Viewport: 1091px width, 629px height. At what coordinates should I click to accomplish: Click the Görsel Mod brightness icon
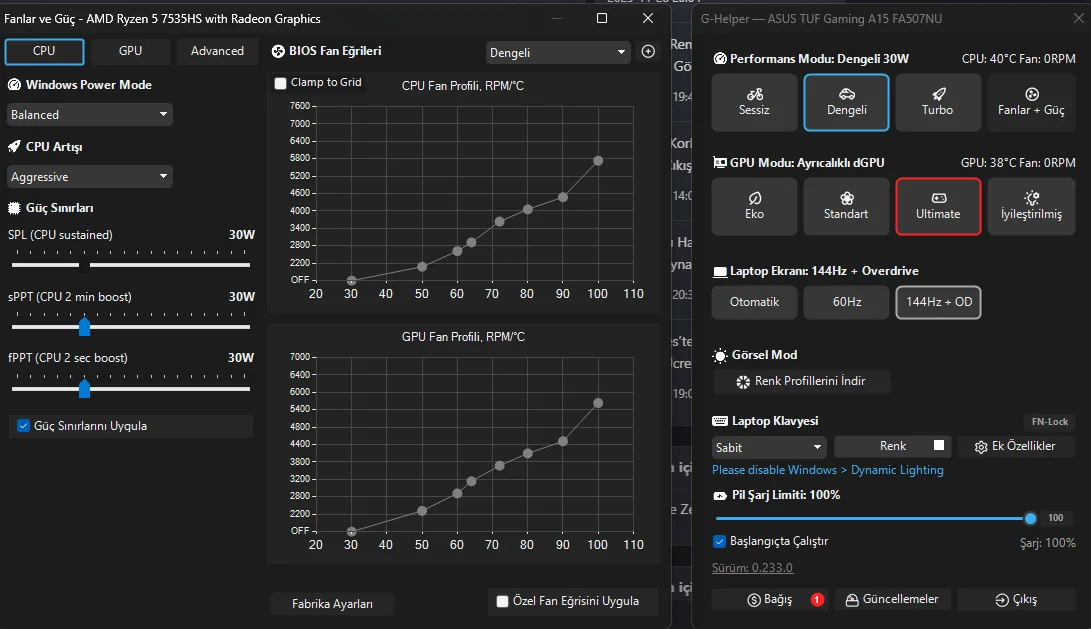point(720,356)
